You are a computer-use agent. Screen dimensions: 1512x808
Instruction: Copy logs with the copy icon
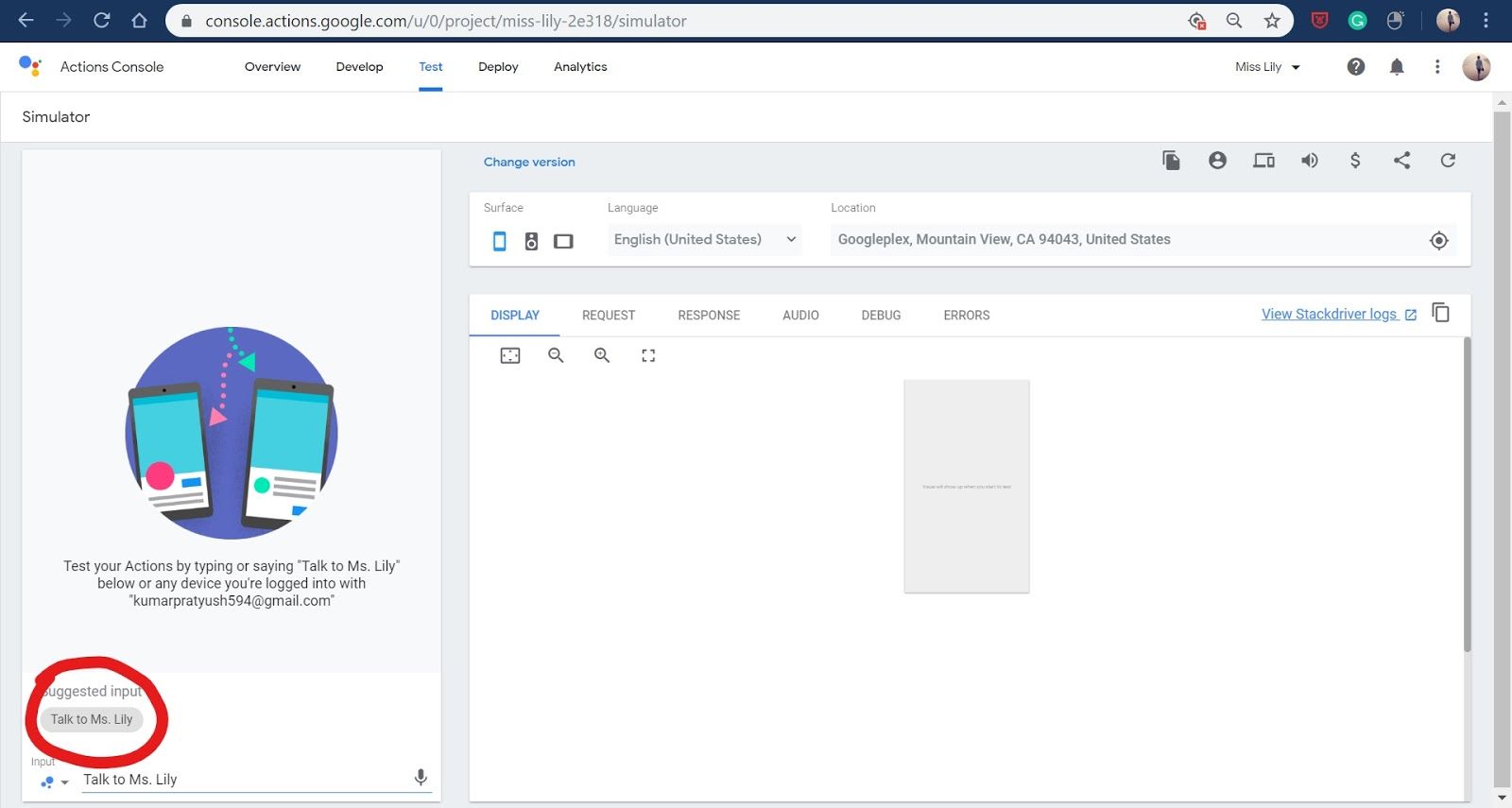tap(1440, 312)
